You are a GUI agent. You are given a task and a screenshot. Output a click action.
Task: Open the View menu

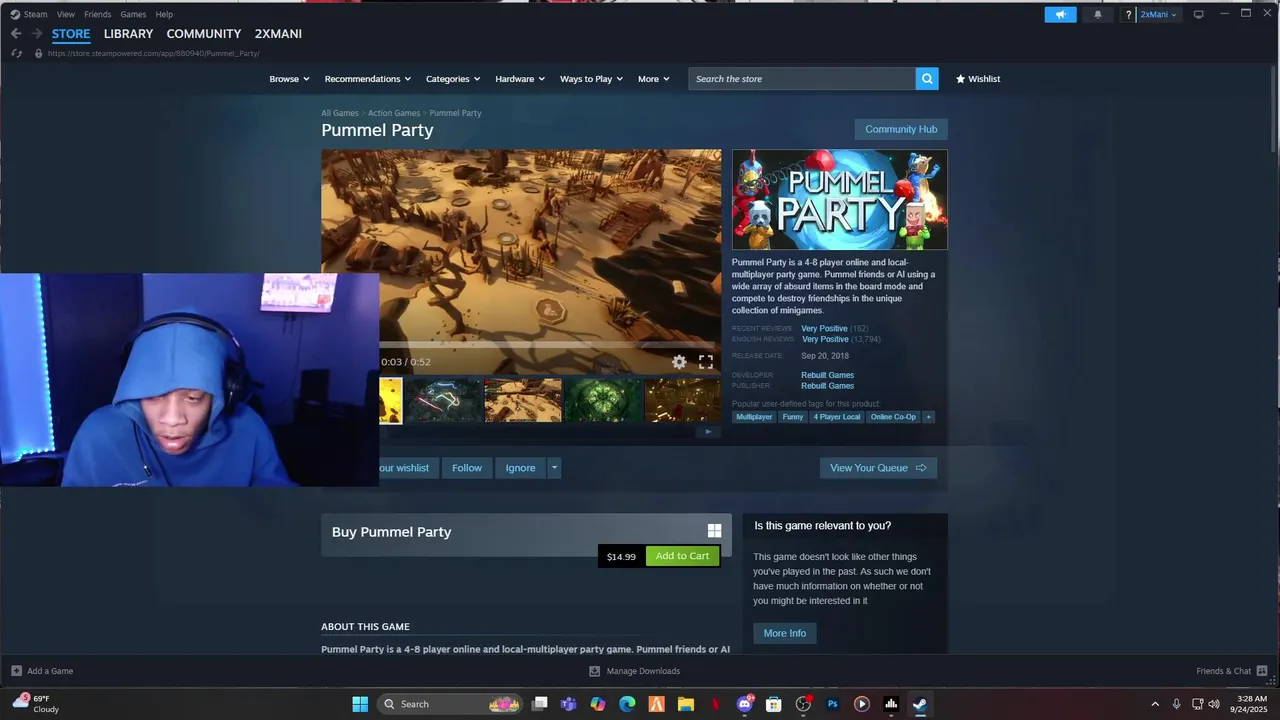coord(66,14)
